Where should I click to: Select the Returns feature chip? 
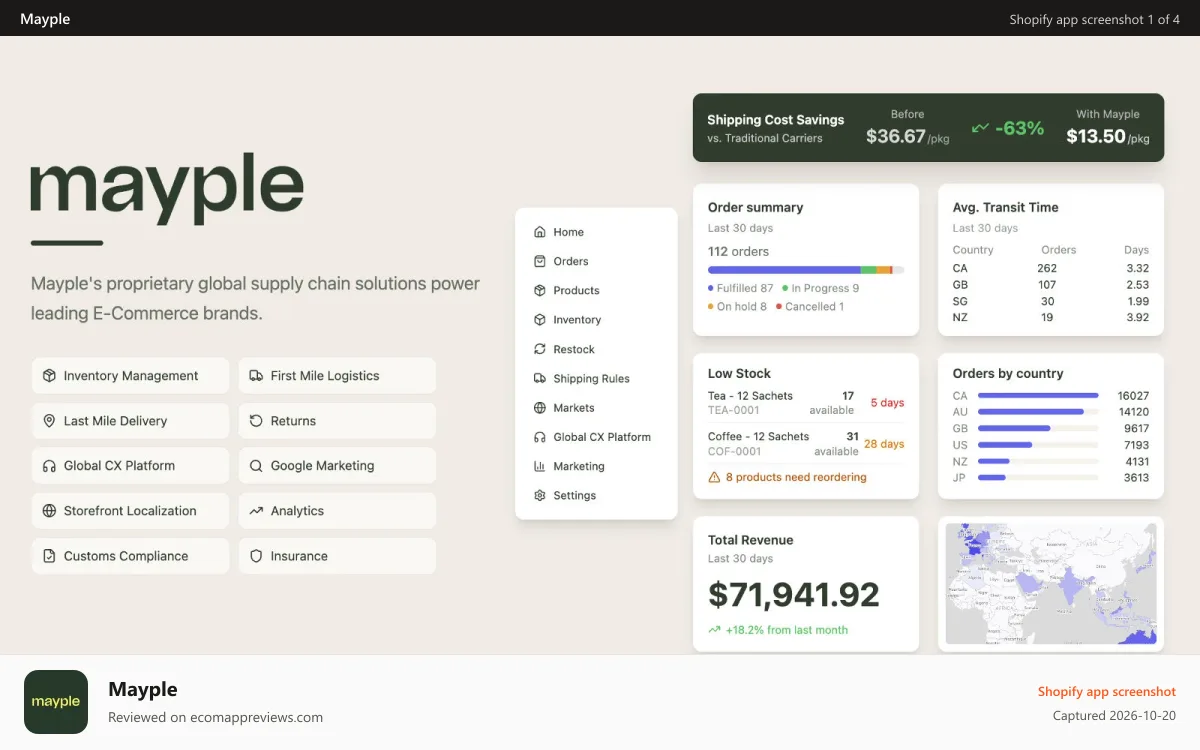pyautogui.click(x=337, y=421)
